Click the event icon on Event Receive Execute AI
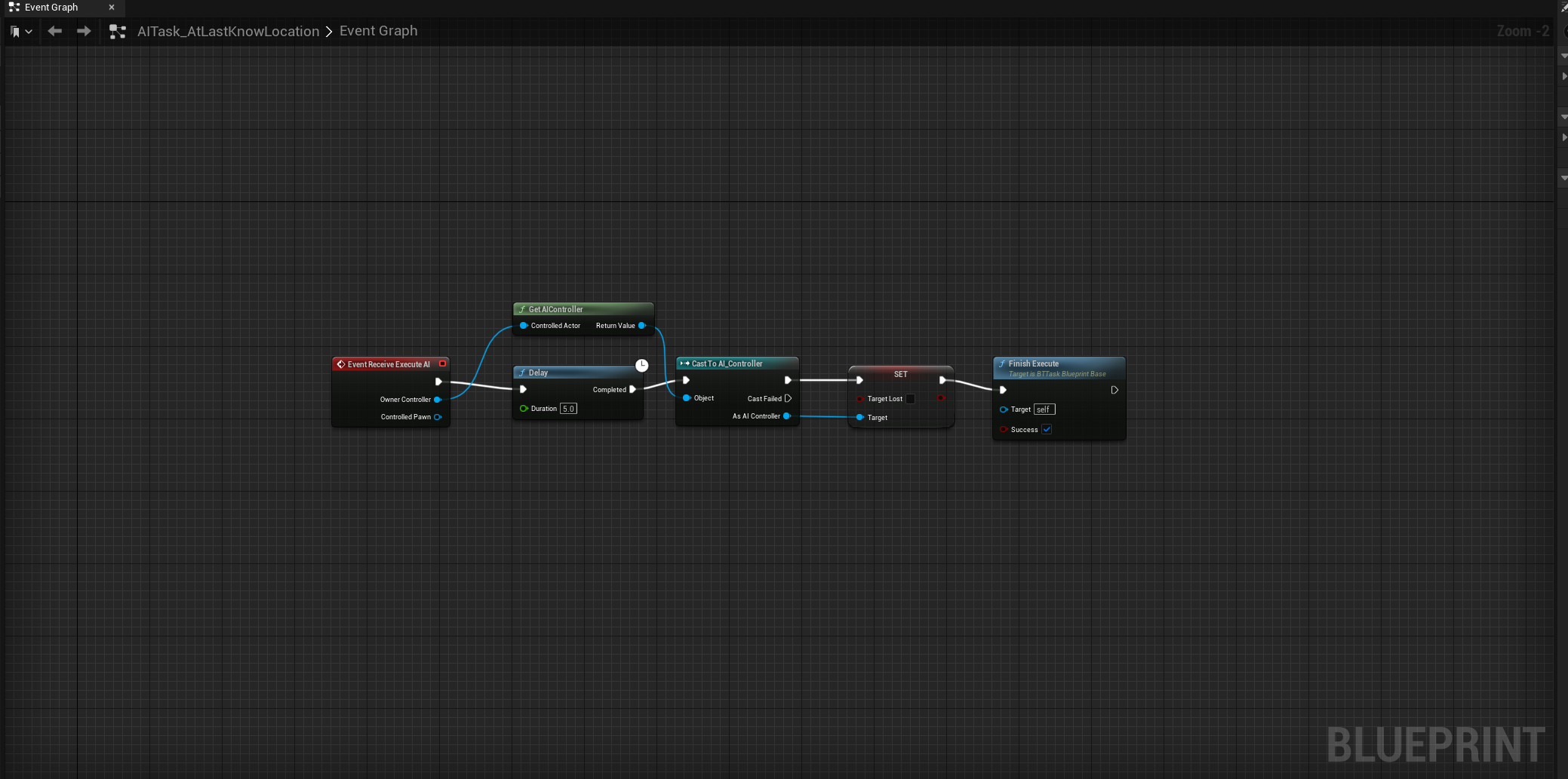This screenshot has height=779, width=1568. click(341, 363)
